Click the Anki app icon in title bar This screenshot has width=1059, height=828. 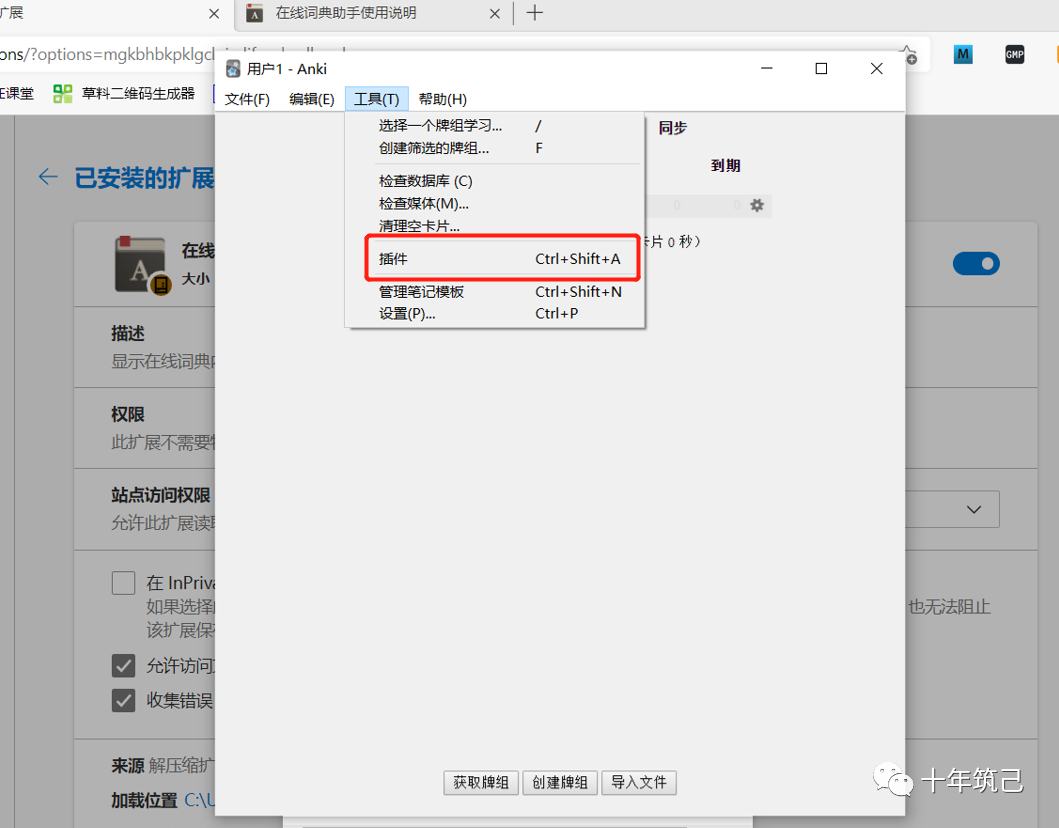tap(233, 69)
